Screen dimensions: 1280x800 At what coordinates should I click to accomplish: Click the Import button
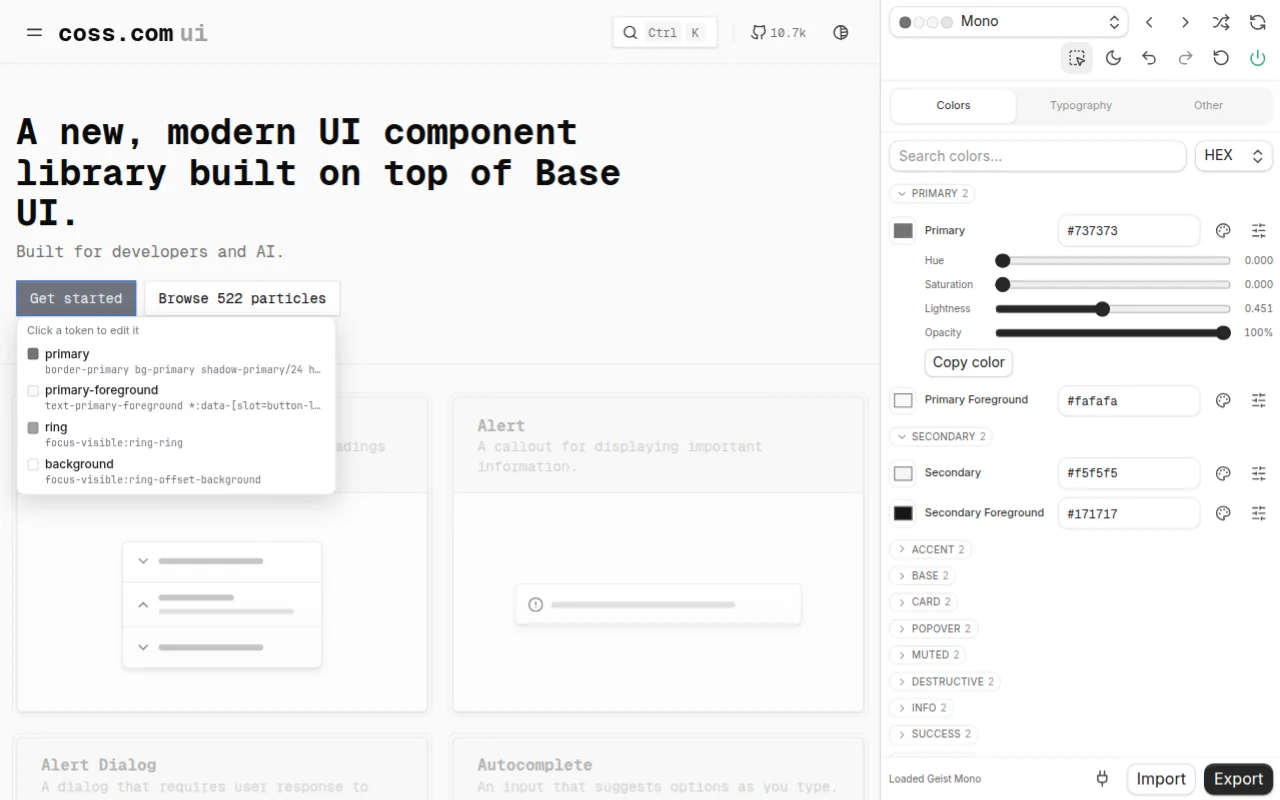[1161, 779]
